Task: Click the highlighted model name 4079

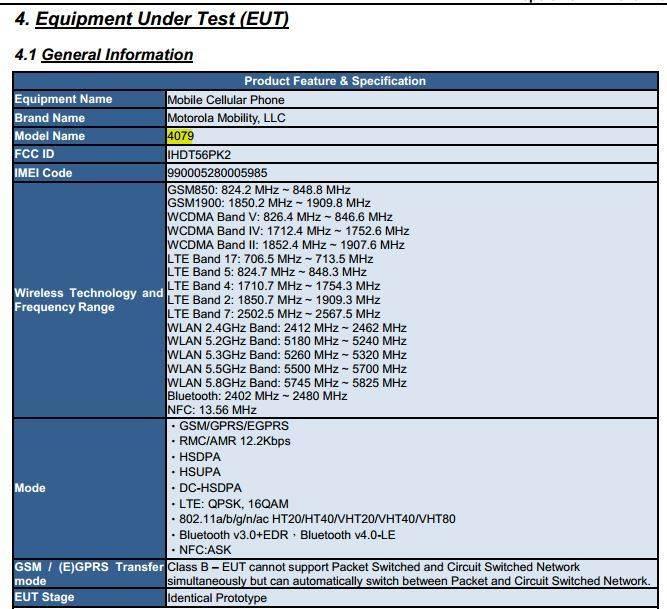Action: [x=181, y=136]
